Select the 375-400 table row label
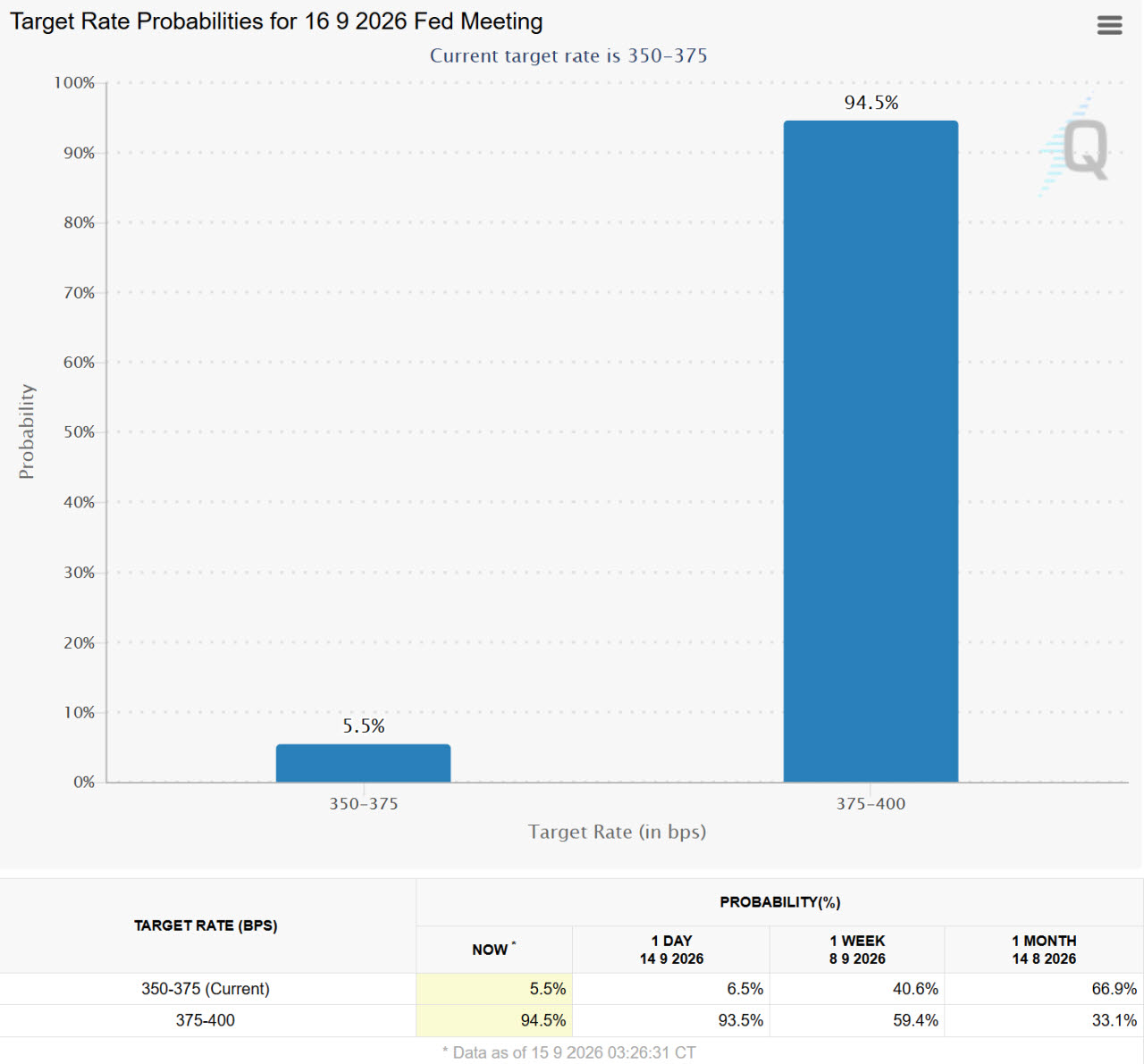This screenshot has width=1144, height=1064. coord(206,1020)
